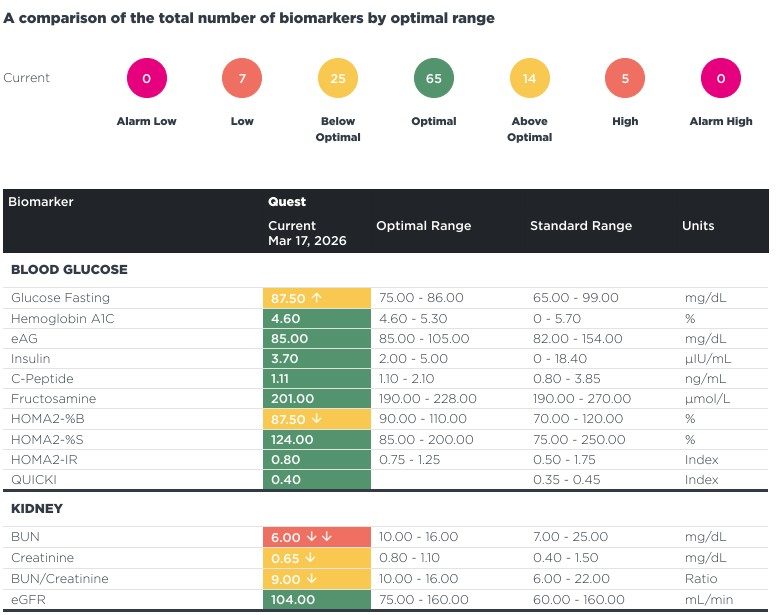Click the Insulin units µIU/mL

(x=708, y=359)
